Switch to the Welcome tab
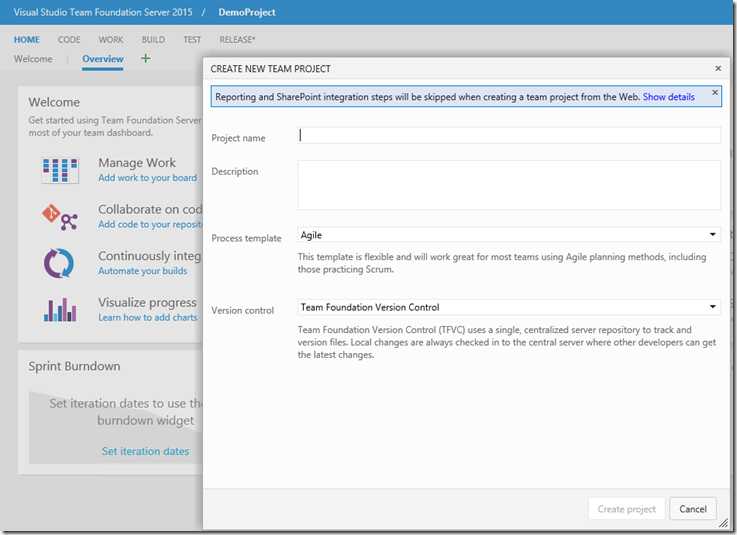 [x=33, y=59]
